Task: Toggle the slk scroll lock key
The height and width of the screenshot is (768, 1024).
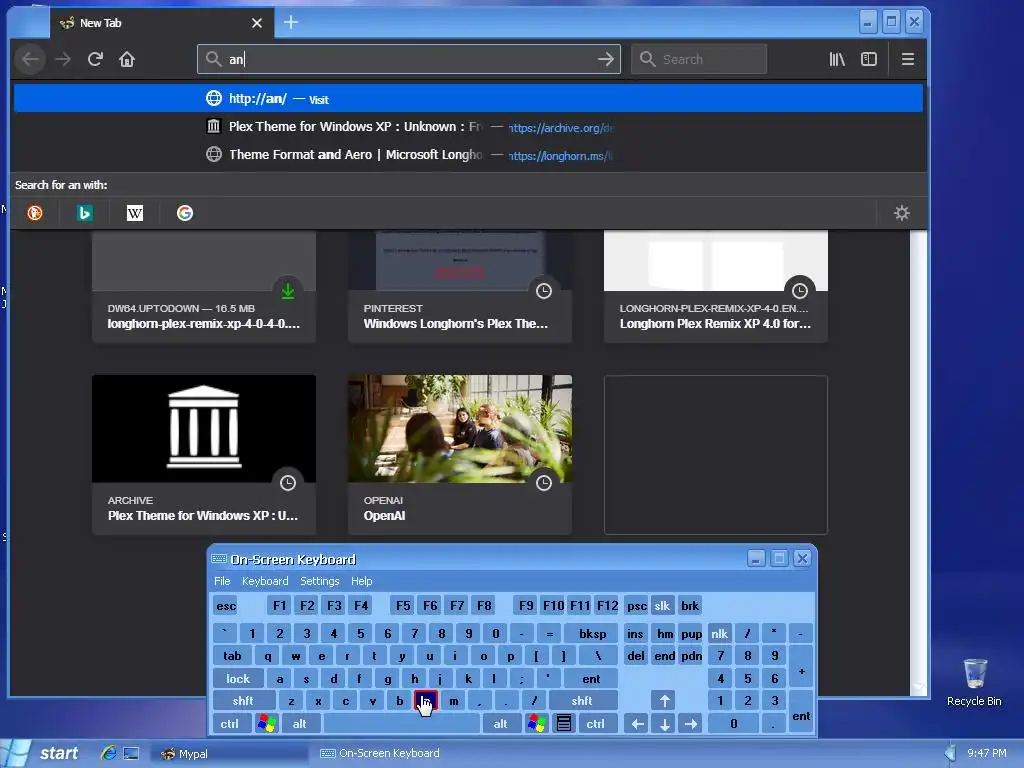Action: tap(662, 606)
